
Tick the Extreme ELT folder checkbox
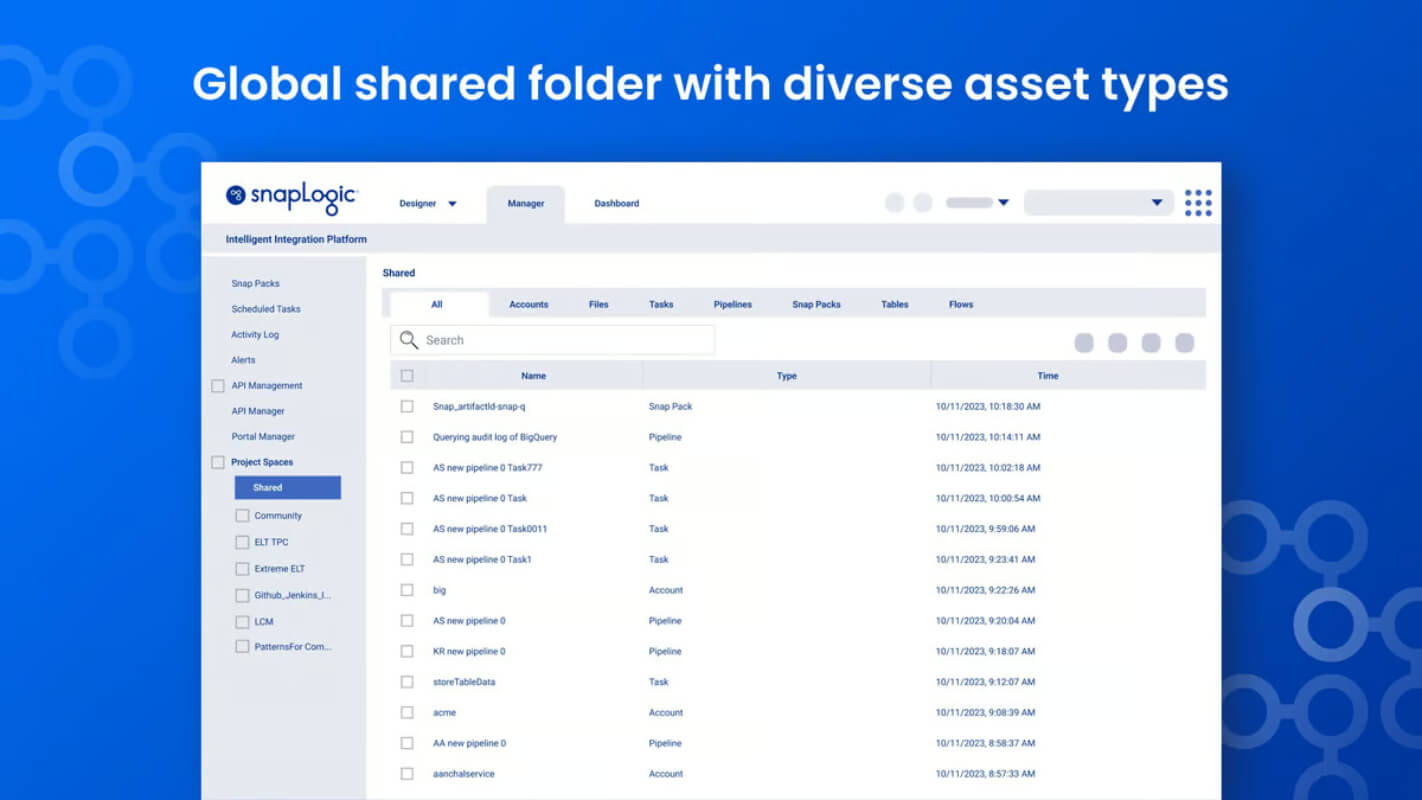242,569
